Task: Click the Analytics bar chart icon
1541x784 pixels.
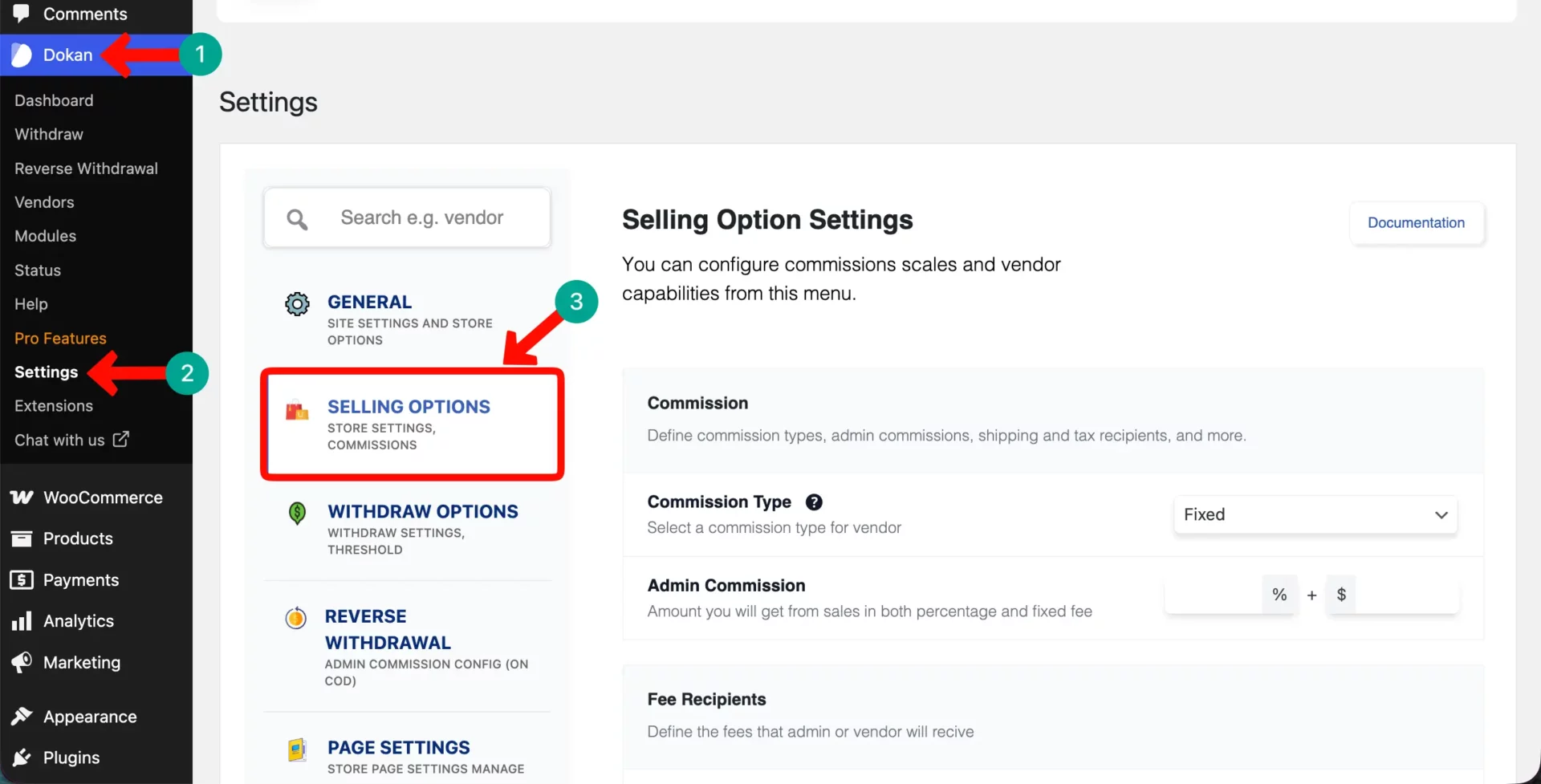Action: [22, 621]
